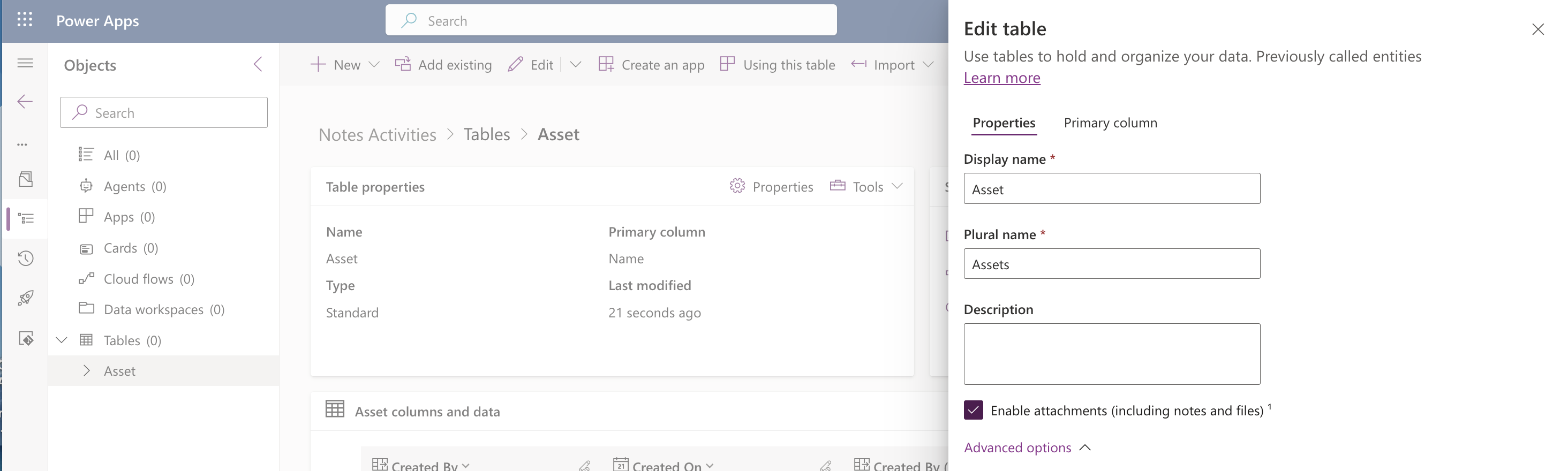This screenshot has width=1568, height=471.
Task: Collapse the Tables node chevron
Action: 62,340
